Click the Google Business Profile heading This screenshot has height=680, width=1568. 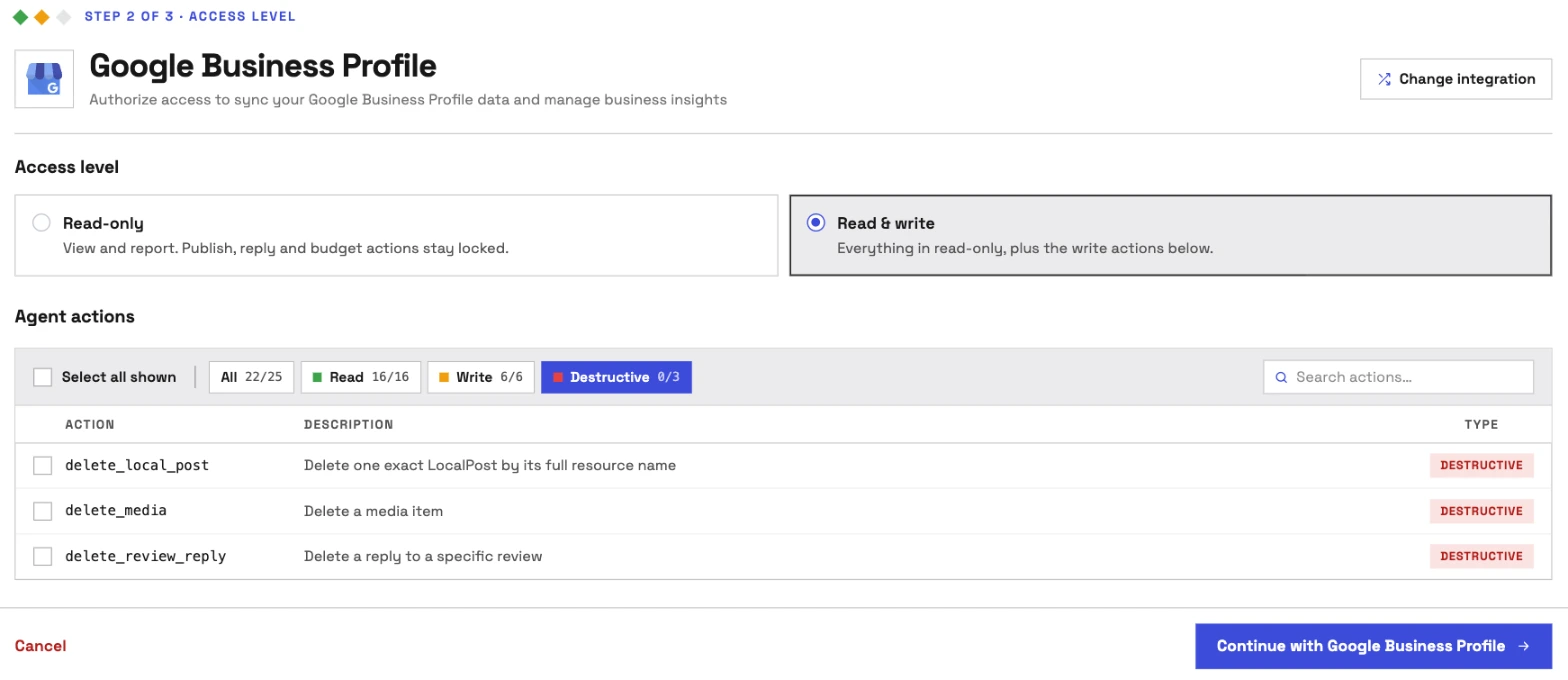coord(263,66)
